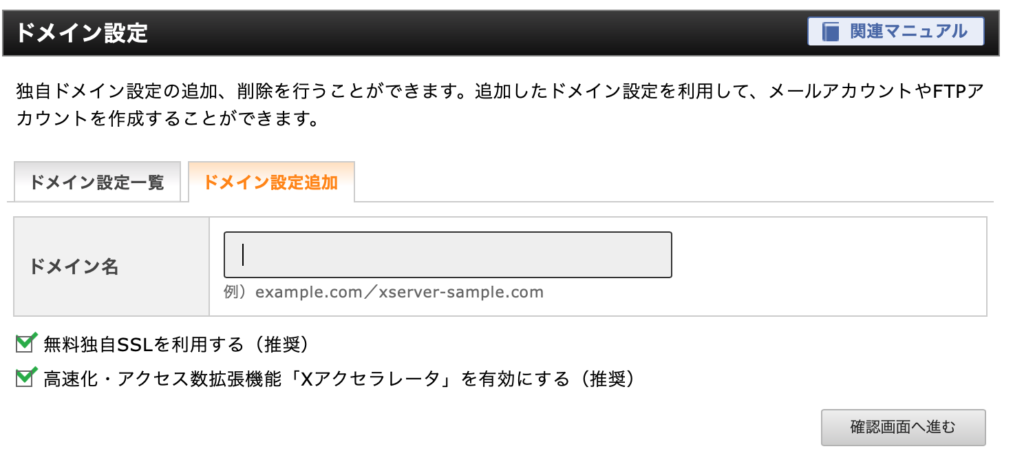The width and height of the screenshot is (1024, 471).
Task: Proceed with the 確認画面へ進む button
Action: click(903, 428)
